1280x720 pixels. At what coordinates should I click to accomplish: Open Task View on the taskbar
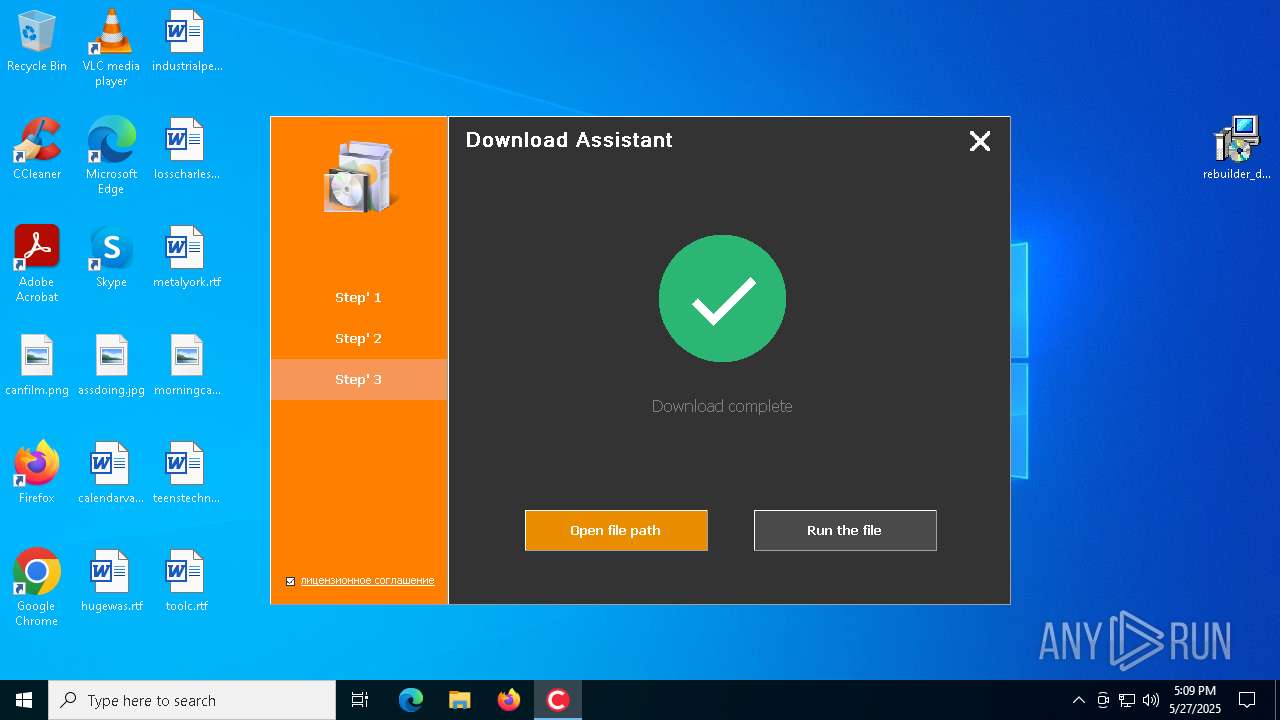pos(360,700)
